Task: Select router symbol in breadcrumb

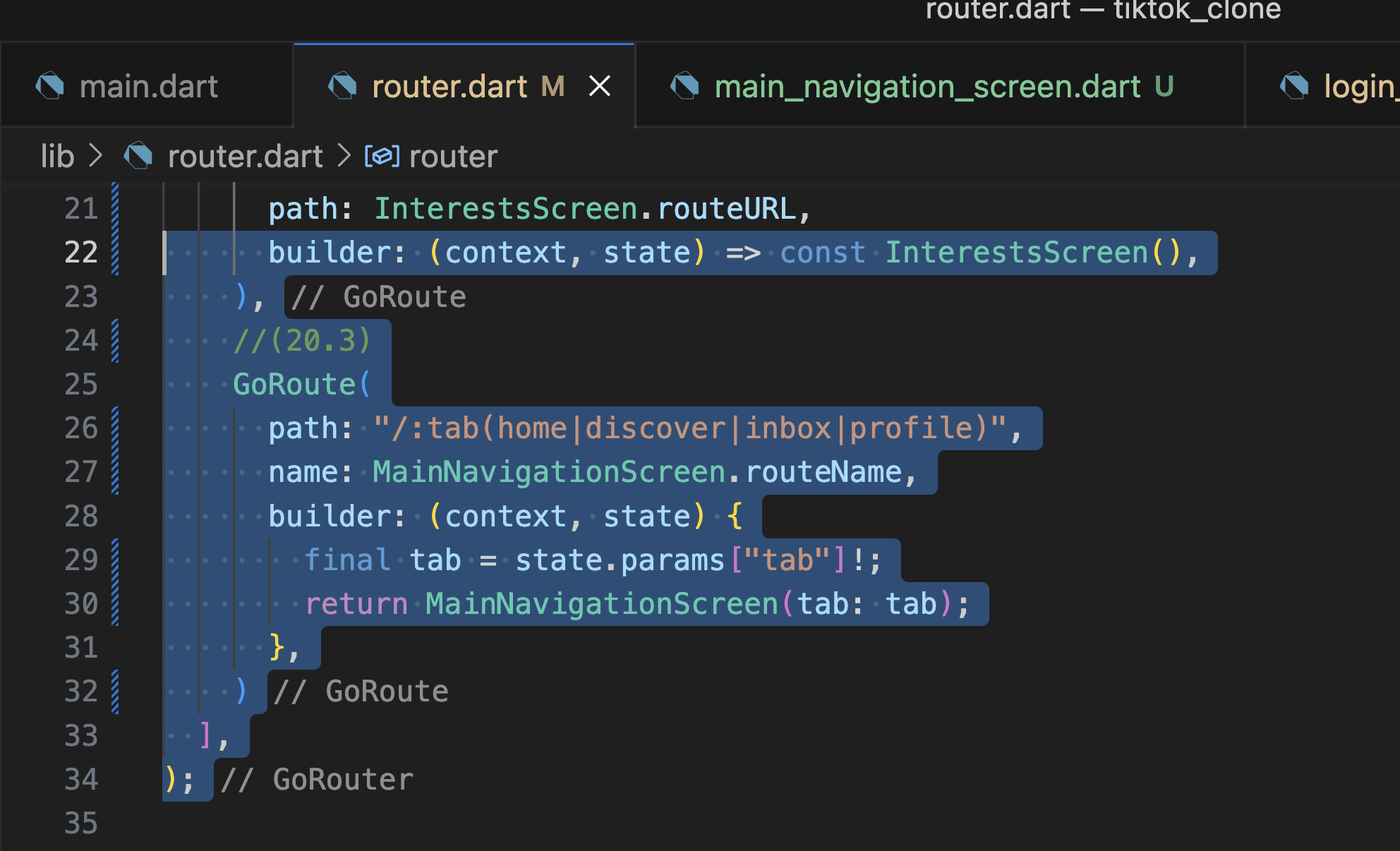Action: click(453, 156)
